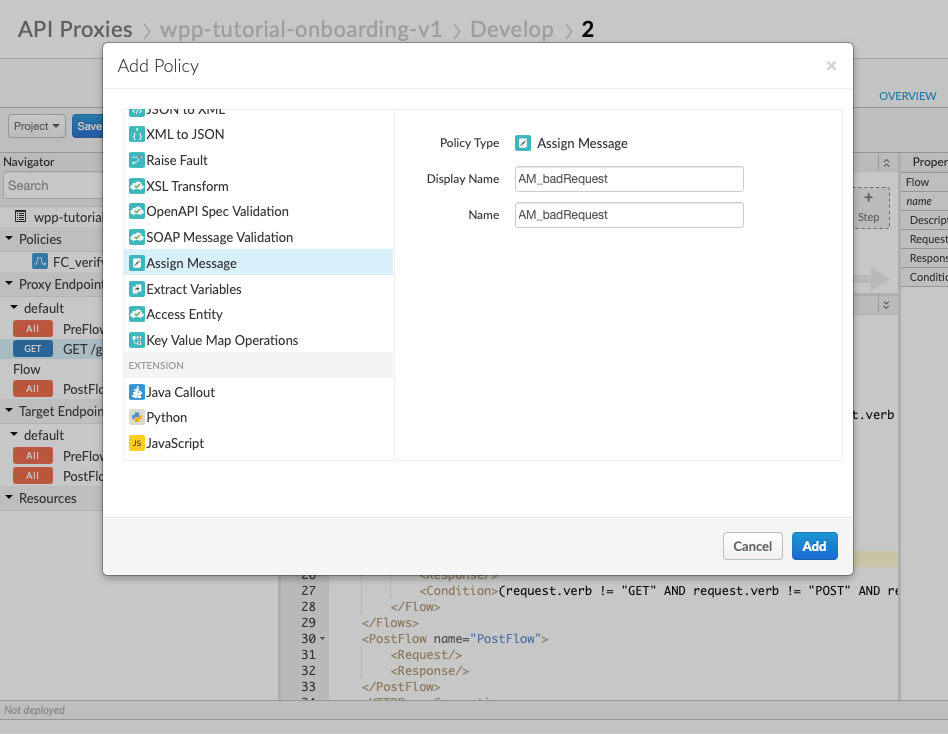The height and width of the screenshot is (734, 948).
Task: Cancel the Add Policy dialog
Action: coord(752,546)
